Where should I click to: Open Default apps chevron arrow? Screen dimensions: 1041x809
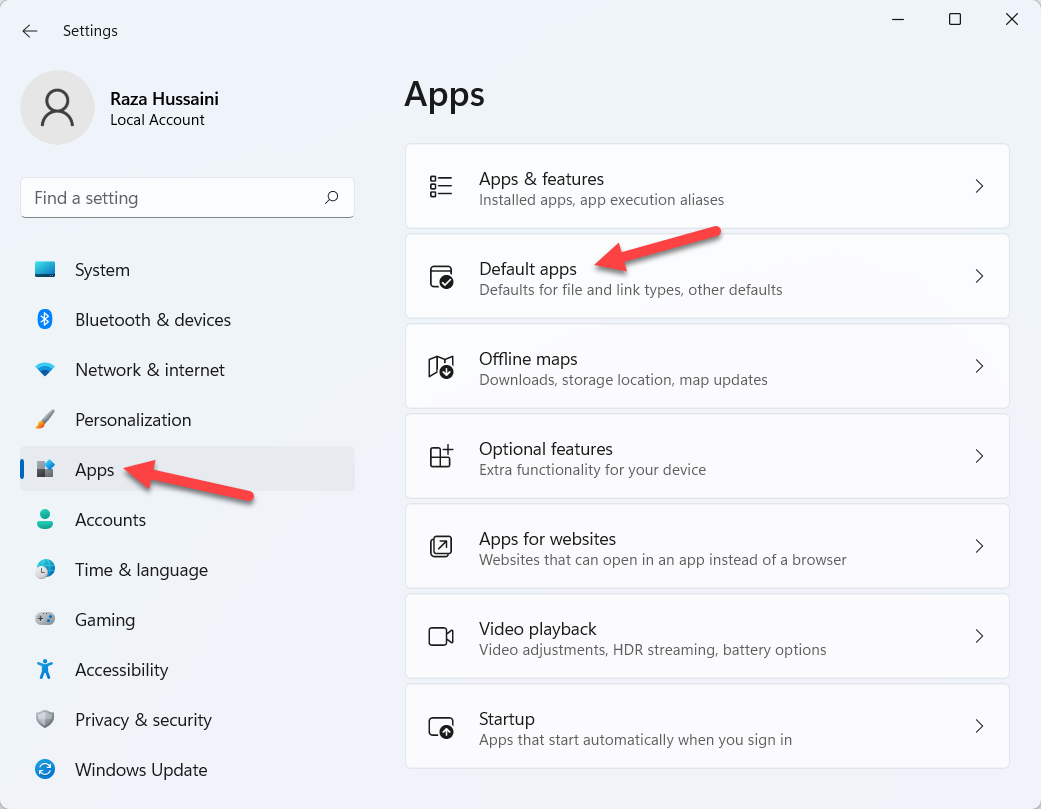[979, 276]
